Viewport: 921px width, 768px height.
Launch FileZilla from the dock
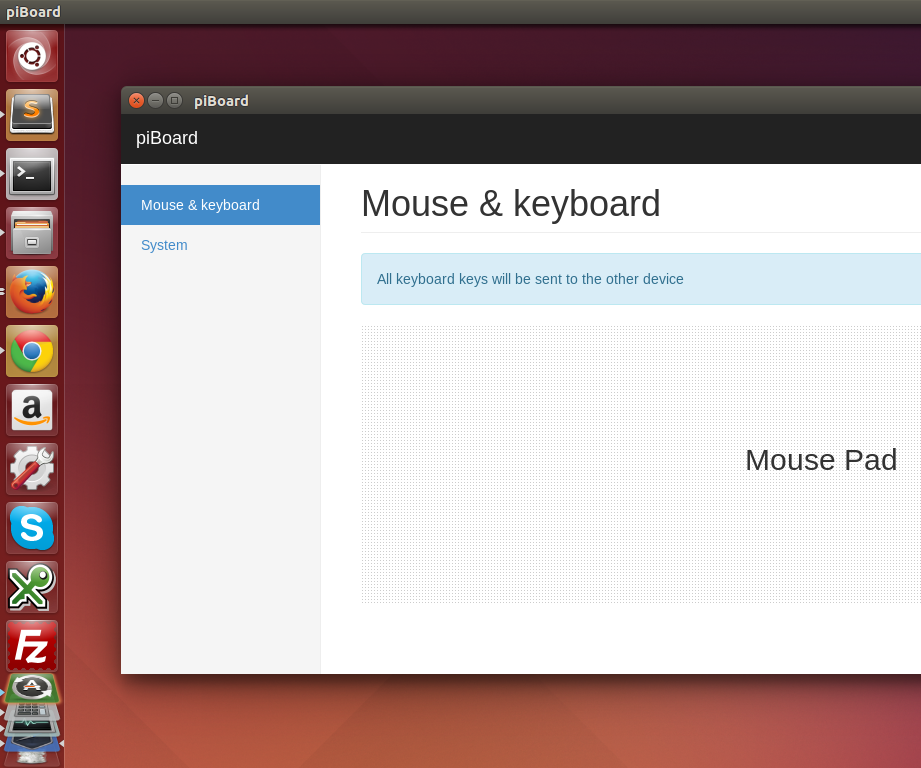coord(31,646)
